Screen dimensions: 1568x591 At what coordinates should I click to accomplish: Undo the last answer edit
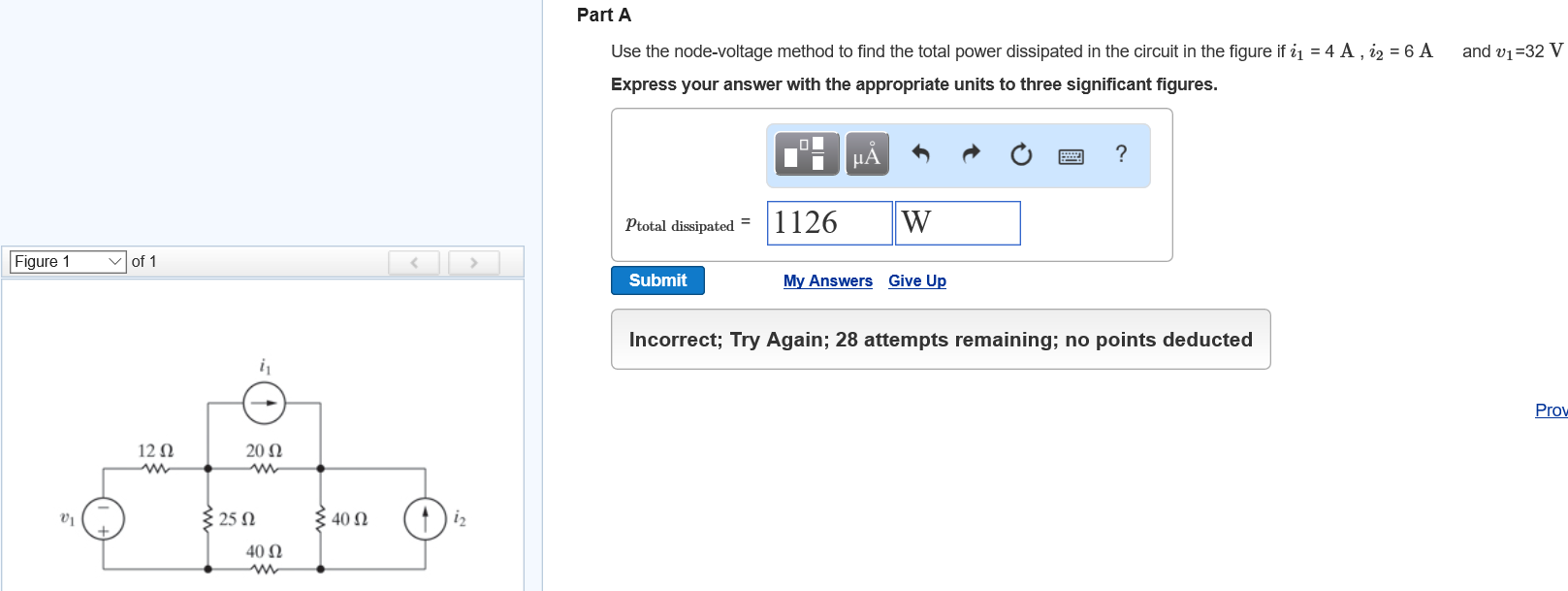[x=921, y=153]
